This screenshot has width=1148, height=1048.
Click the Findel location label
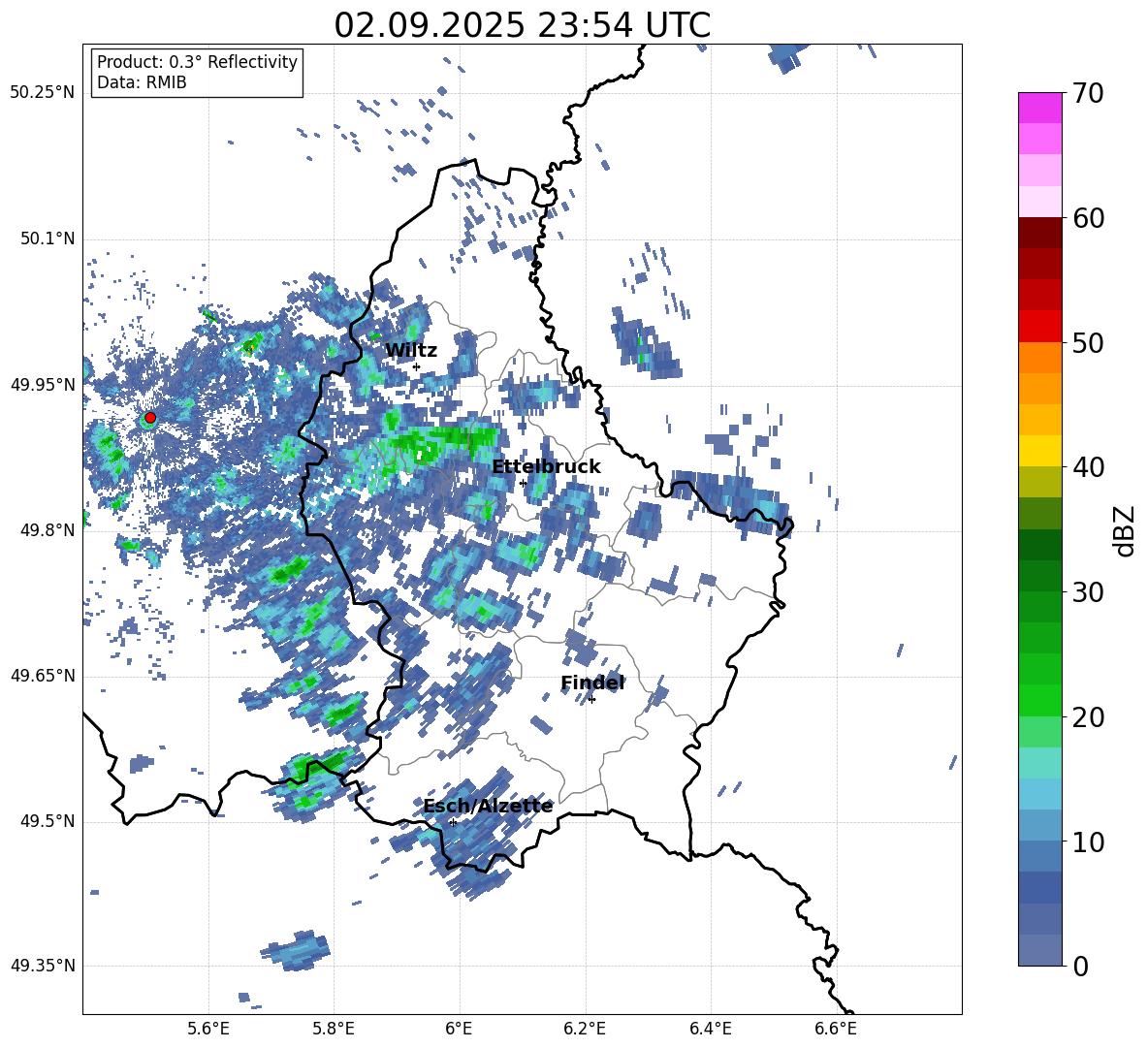[x=592, y=683]
